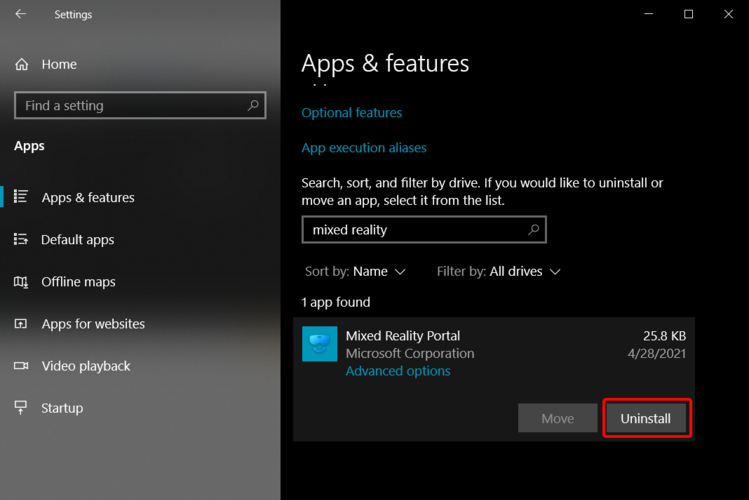Select the Mixed Reality Portal entry name

click(403, 336)
